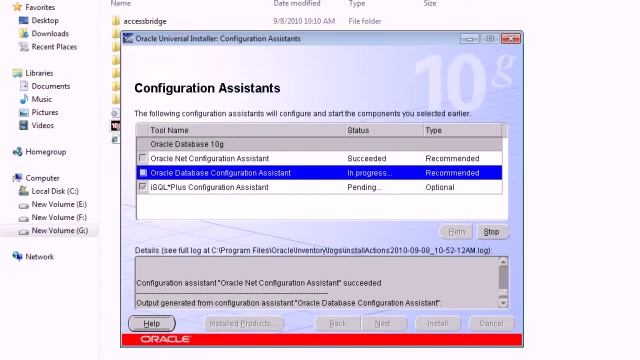Click the Homegroup icon

[x=17, y=152]
